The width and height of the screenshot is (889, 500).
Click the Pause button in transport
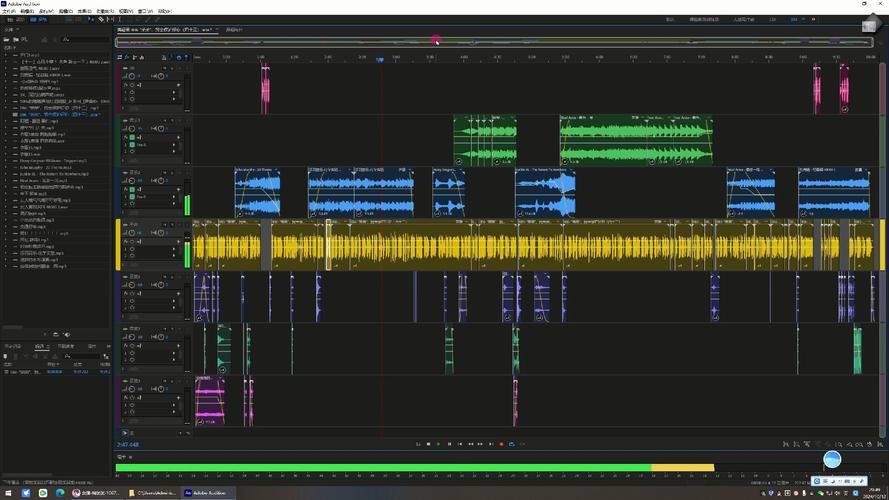449,444
